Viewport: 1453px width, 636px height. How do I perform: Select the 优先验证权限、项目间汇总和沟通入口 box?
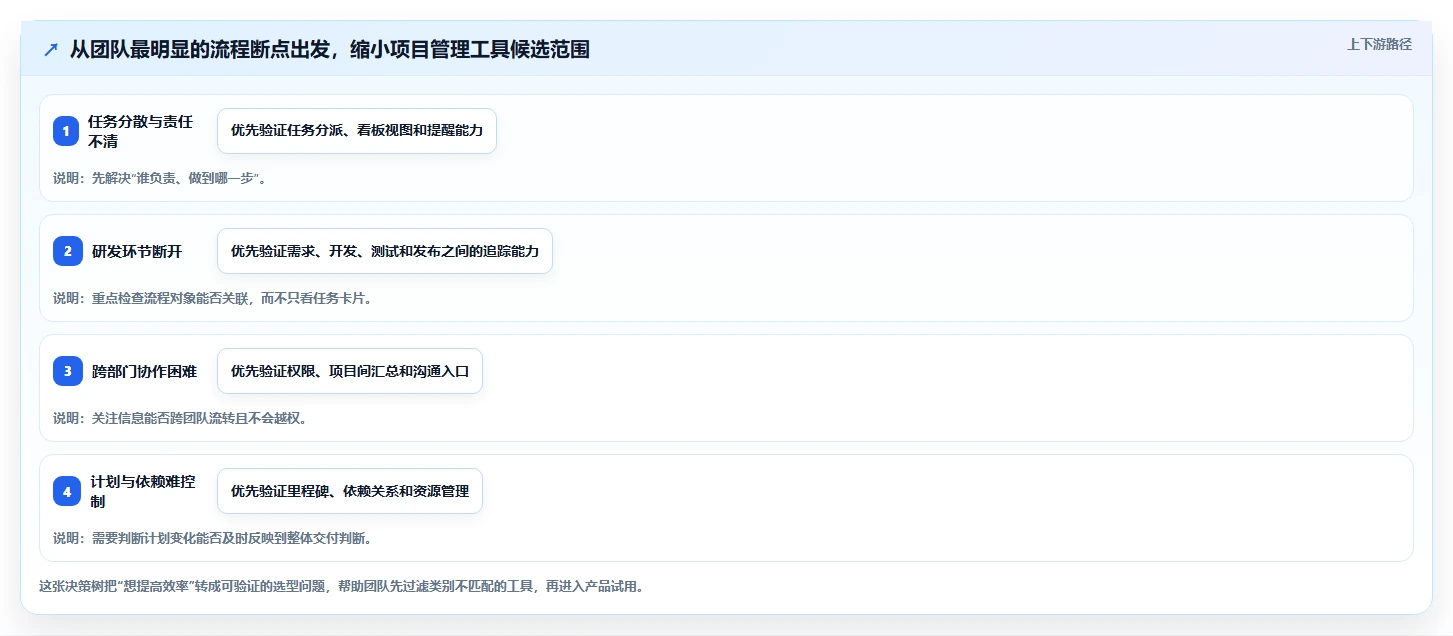point(350,371)
